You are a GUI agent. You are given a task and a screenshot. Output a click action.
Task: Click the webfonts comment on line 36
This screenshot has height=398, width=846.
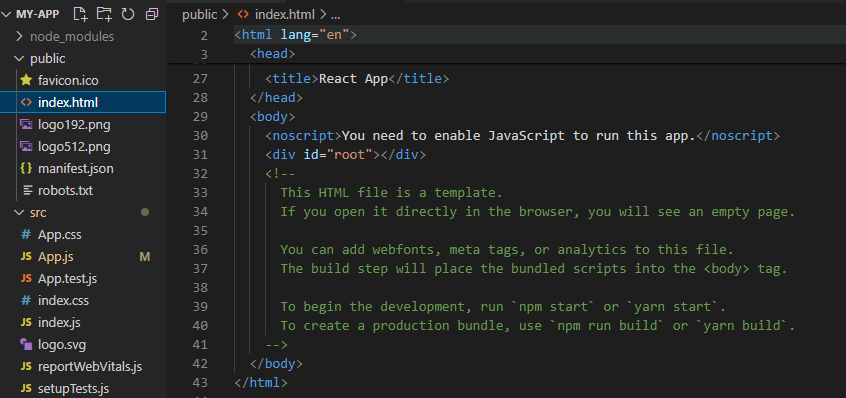click(507, 250)
